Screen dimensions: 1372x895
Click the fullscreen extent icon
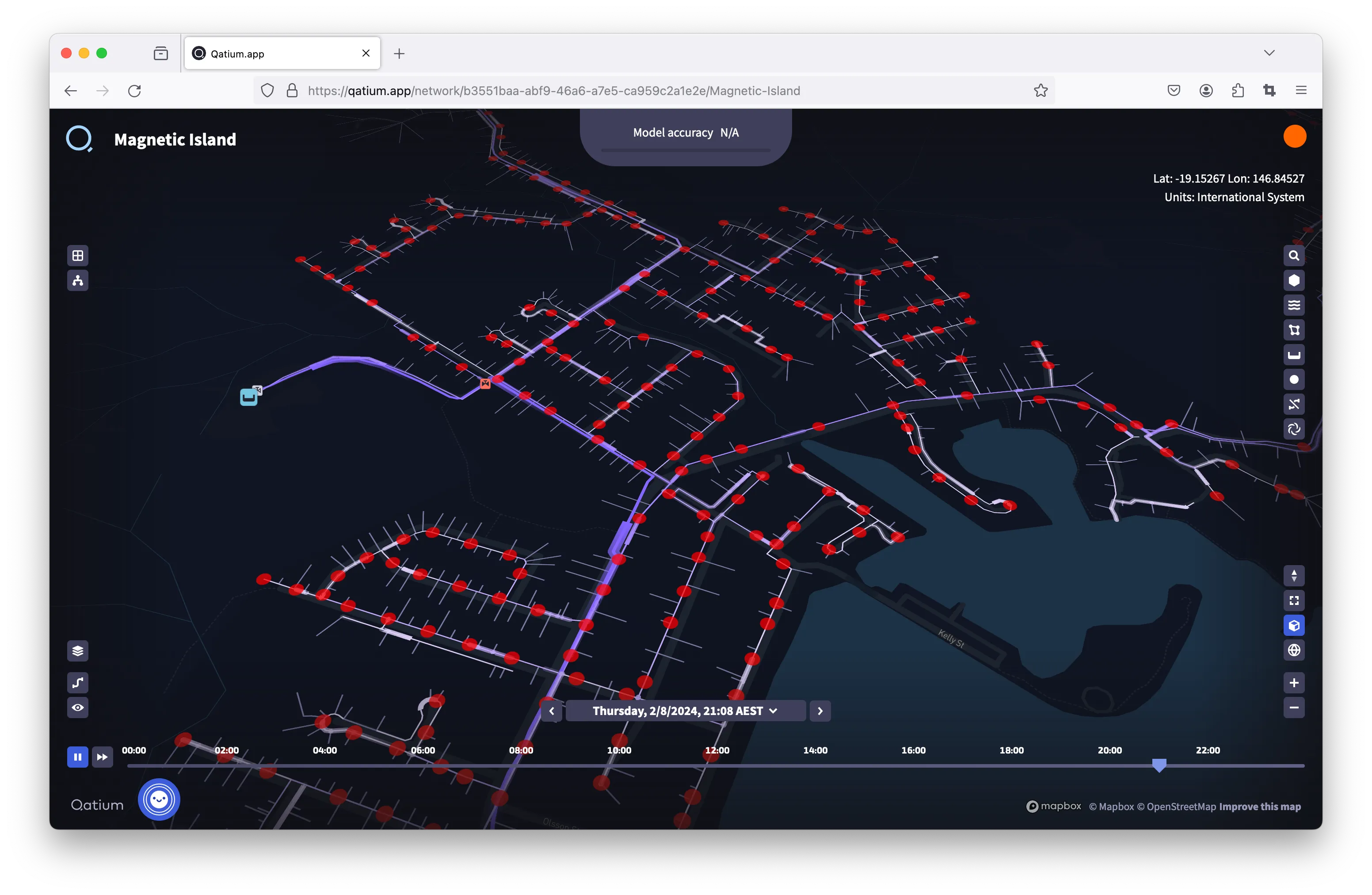point(1294,601)
